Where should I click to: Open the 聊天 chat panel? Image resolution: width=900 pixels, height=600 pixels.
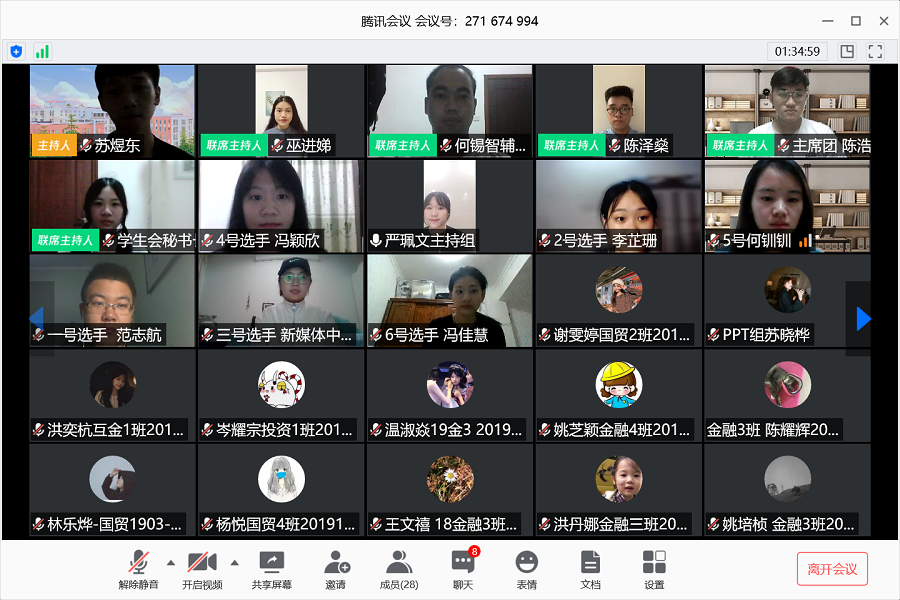462,563
